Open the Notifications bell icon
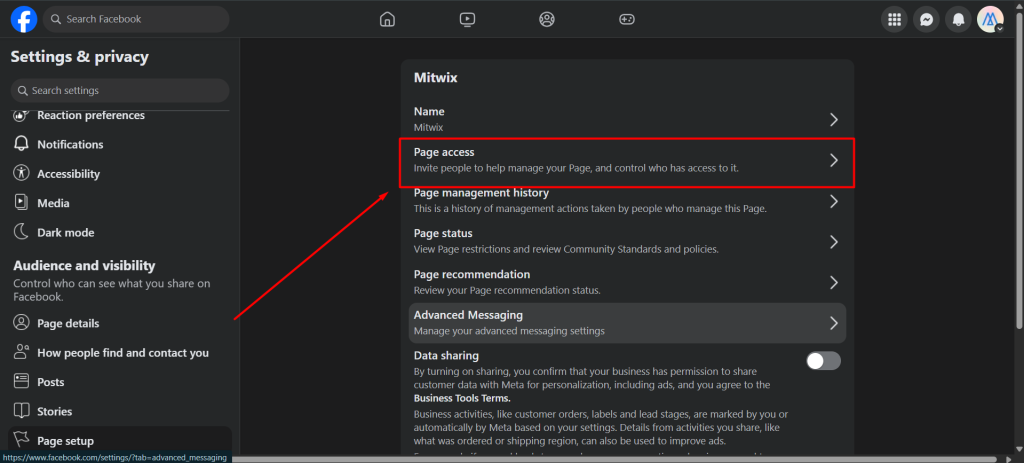Screen dimensions: 1024x463 tap(958, 20)
